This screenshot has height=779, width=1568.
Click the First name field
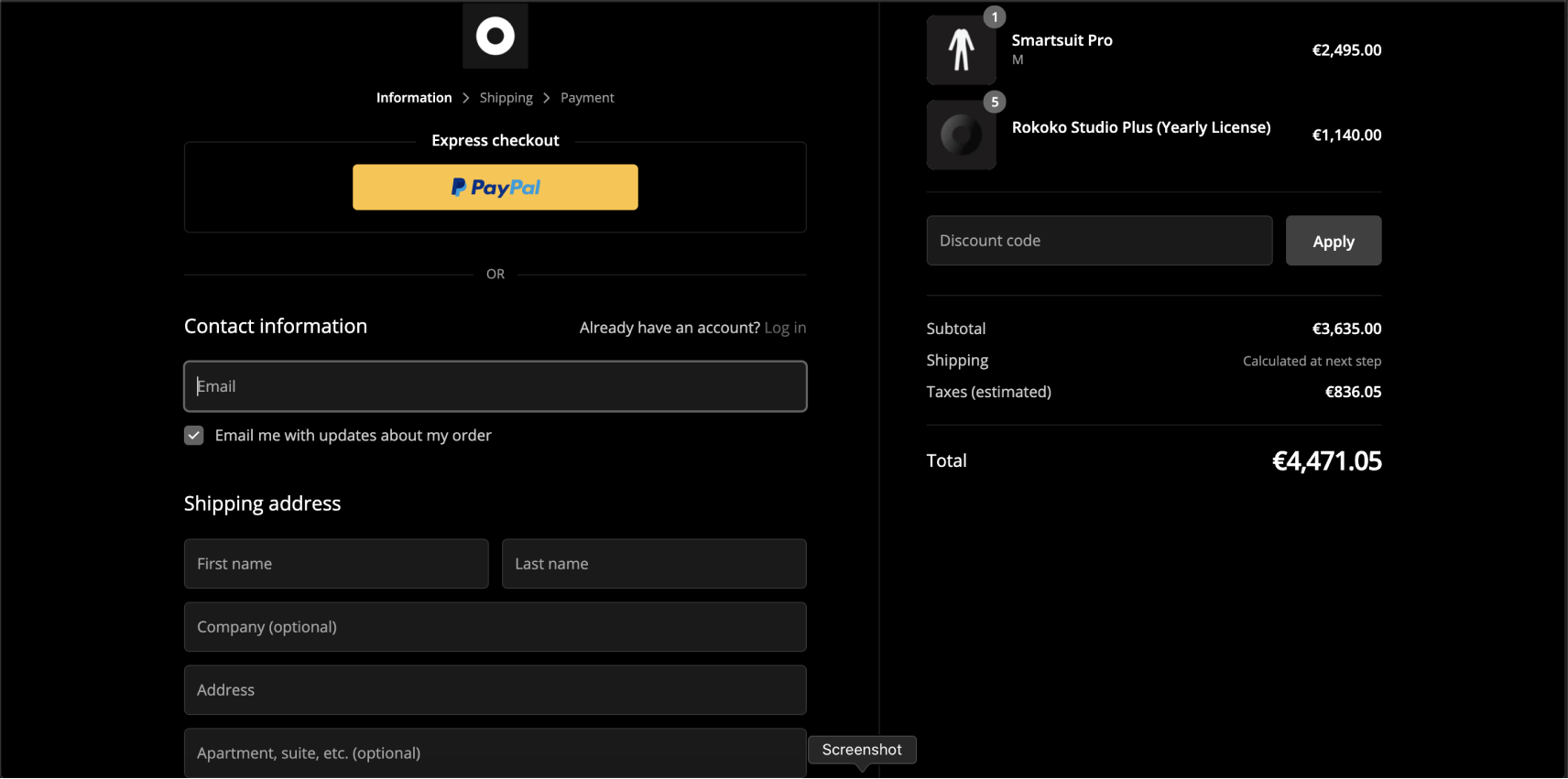tap(336, 564)
